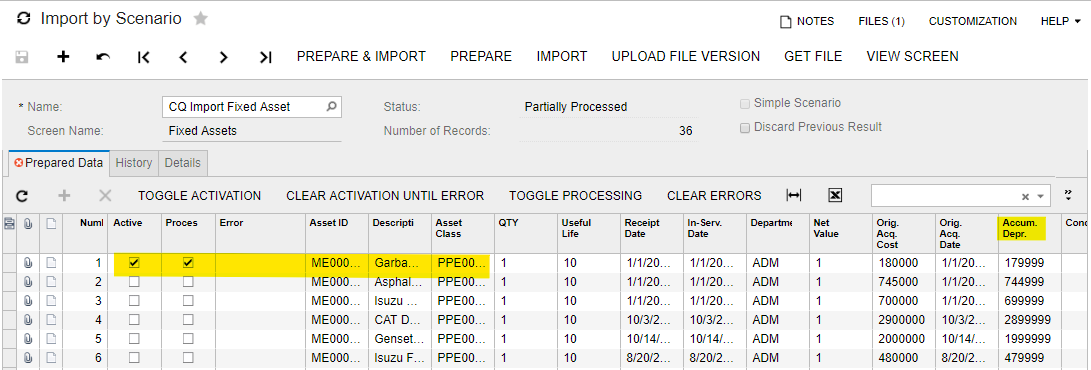
Task: Expand the Help dropdown menu
Action: (1060, 22)
